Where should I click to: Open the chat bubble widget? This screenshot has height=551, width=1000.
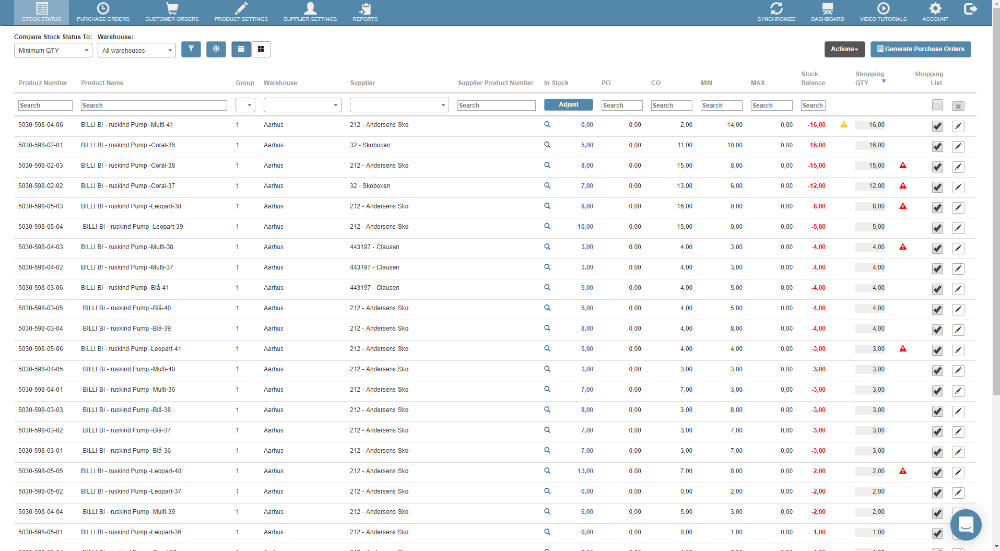965,525
